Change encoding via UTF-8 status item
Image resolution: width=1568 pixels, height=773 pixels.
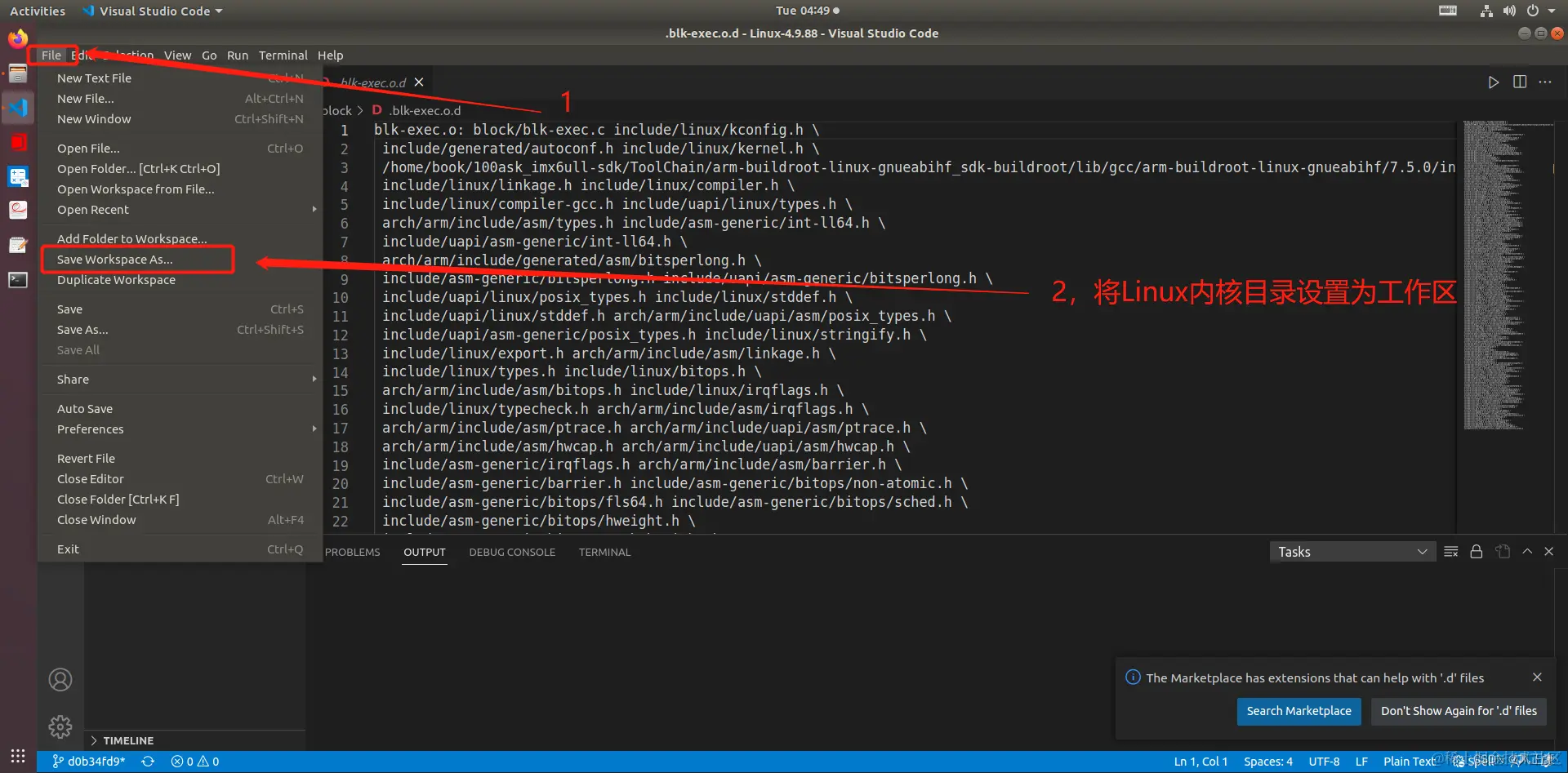click(1324, 762)
